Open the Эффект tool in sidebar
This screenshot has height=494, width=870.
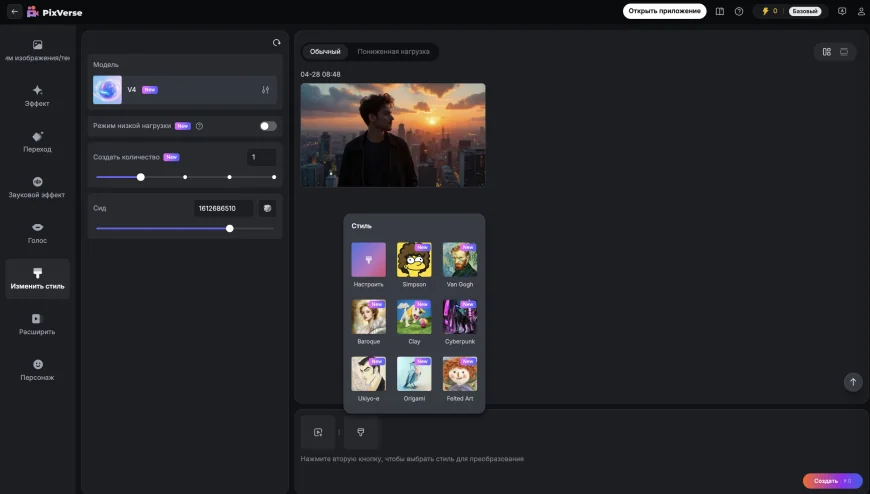(x=37, y=95)
